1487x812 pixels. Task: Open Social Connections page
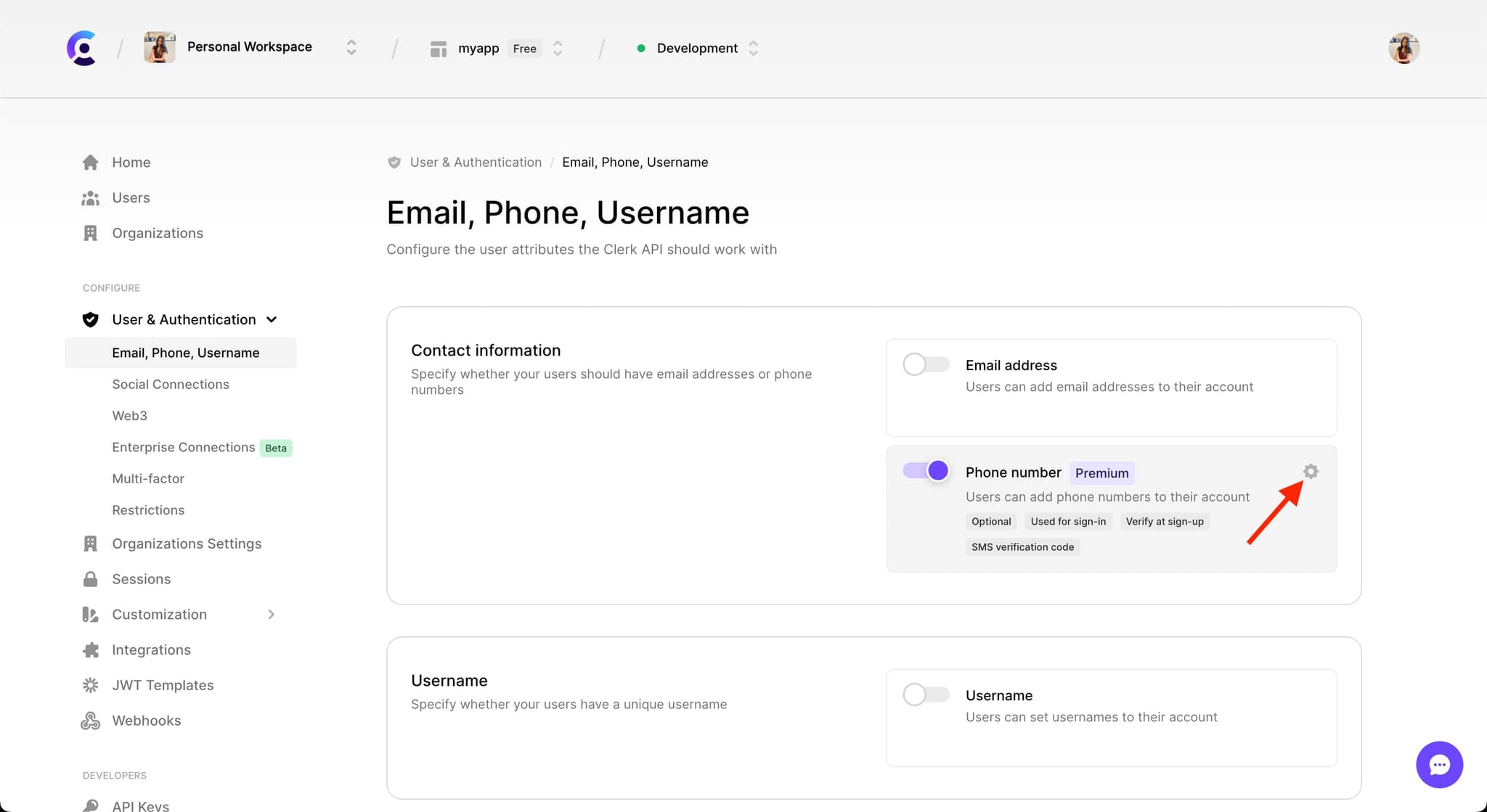pos(171,385)
